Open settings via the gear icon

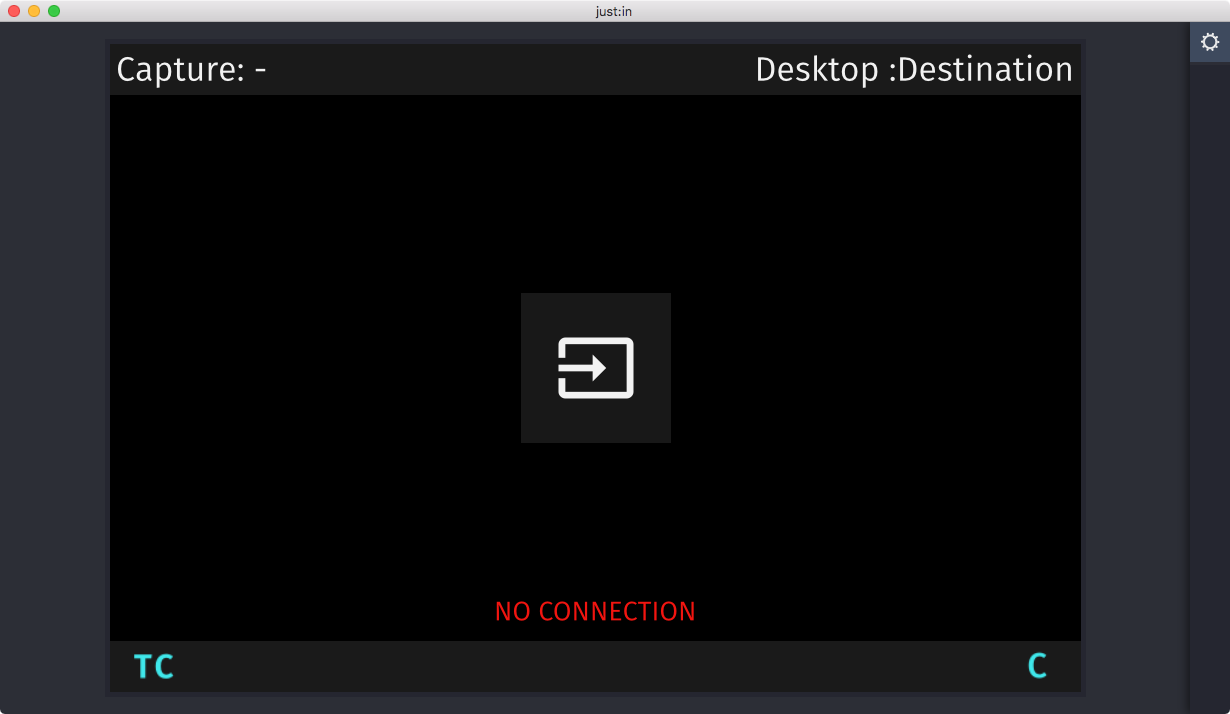[1210, 42]
